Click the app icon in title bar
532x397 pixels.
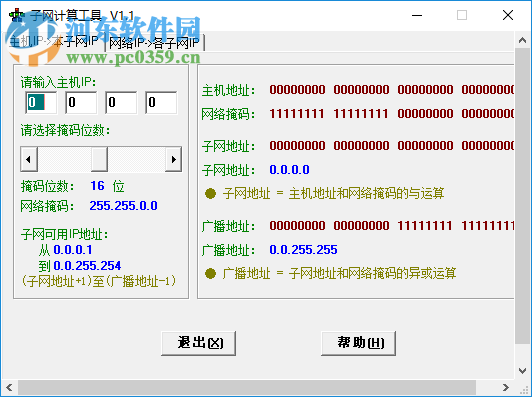point(17,16)
